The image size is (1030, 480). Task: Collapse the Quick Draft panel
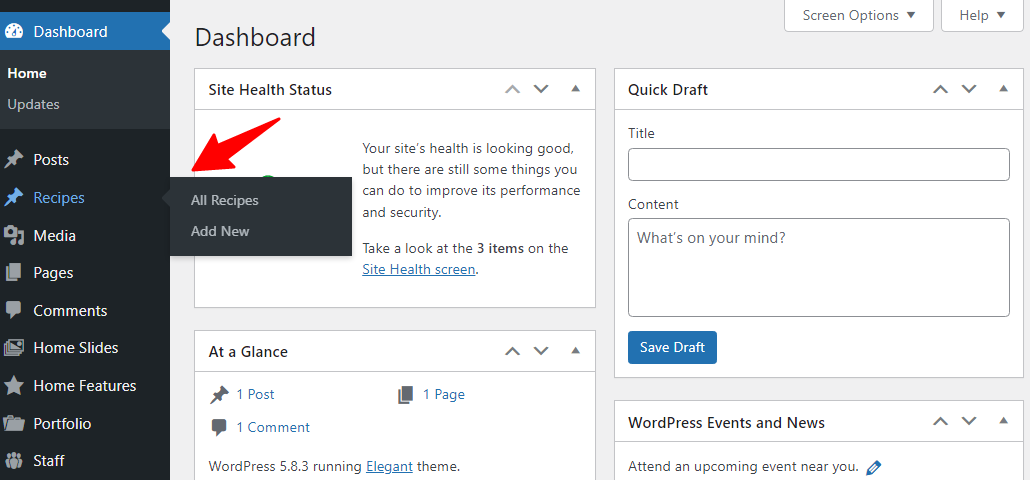coord(1003,89)
